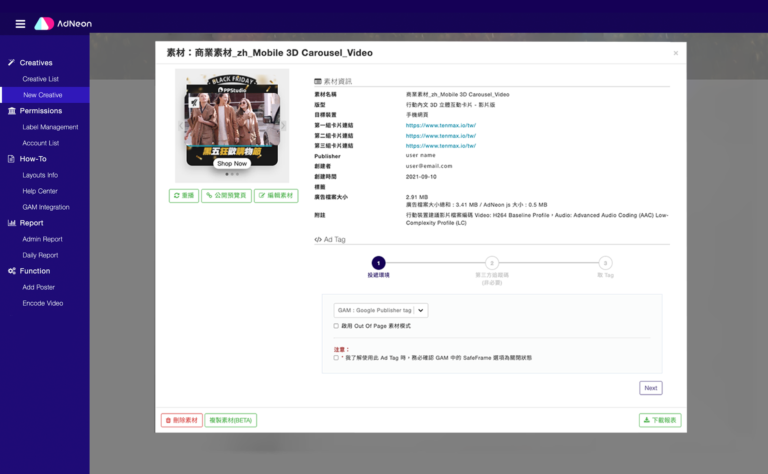Open Creative List in sidebar
This screenshot has height=474, width=768.
40,79
